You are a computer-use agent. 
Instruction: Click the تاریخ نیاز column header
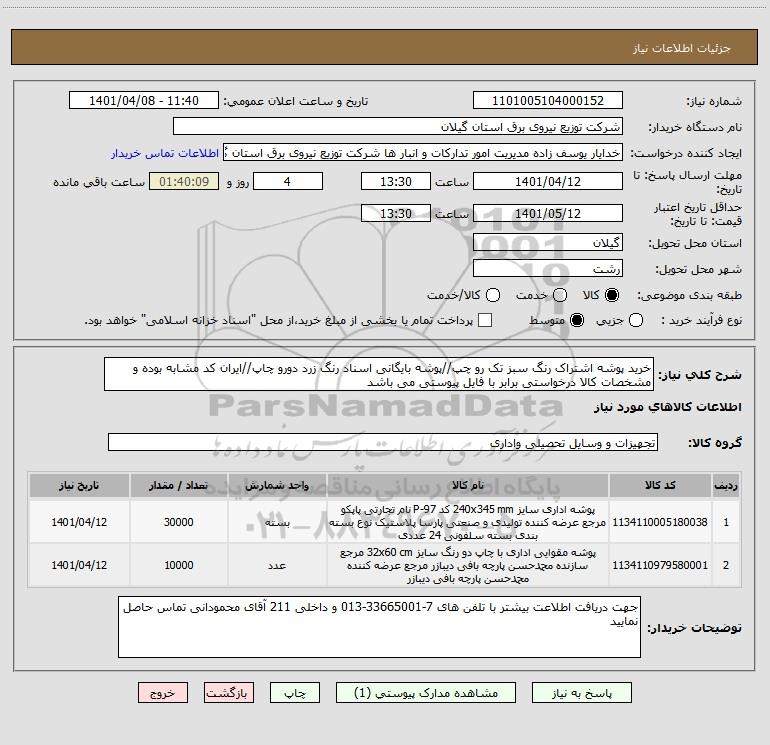pyautogui.click(x=79, y=485)
